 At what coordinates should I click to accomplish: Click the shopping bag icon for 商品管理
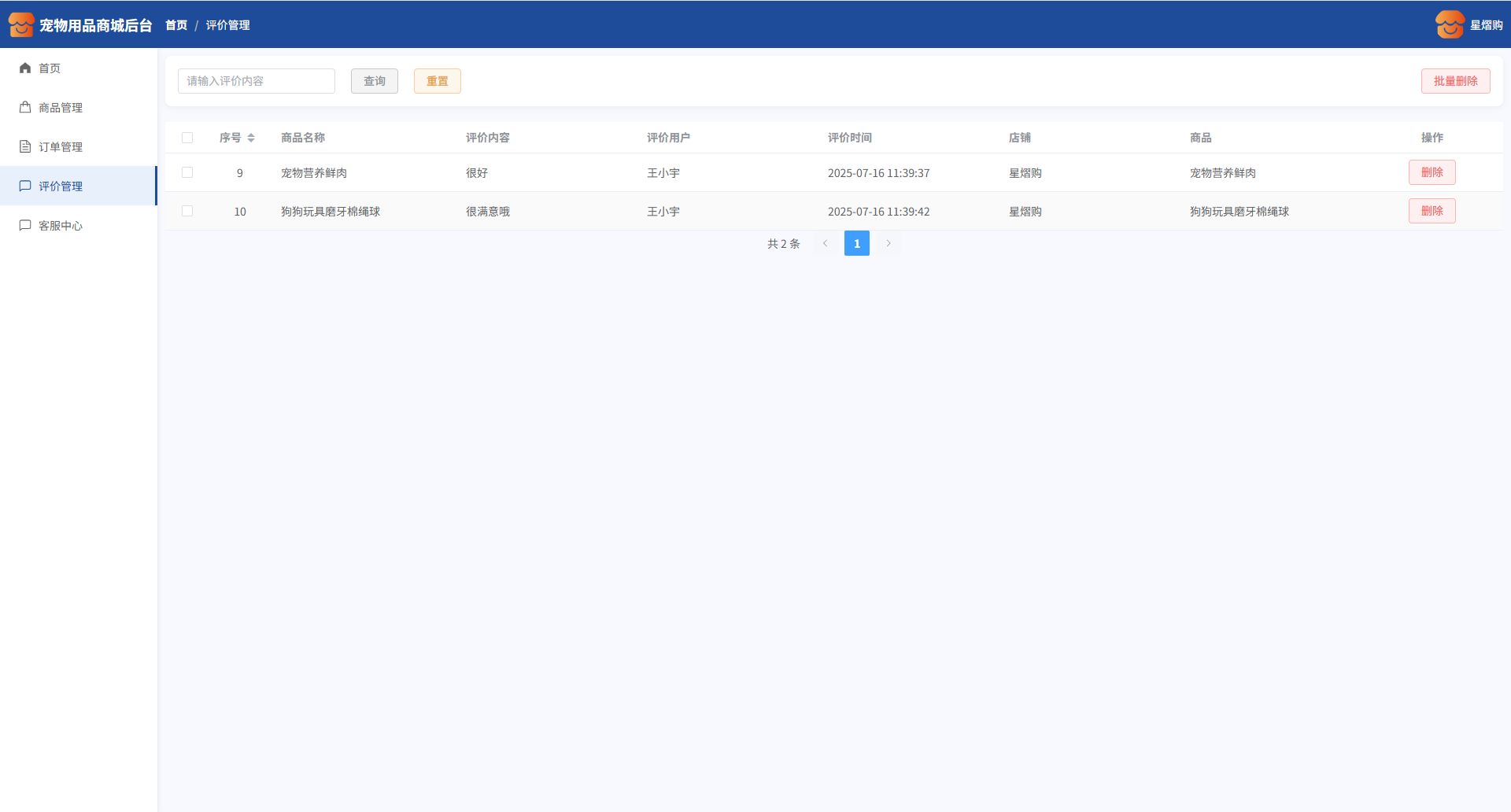25,108
